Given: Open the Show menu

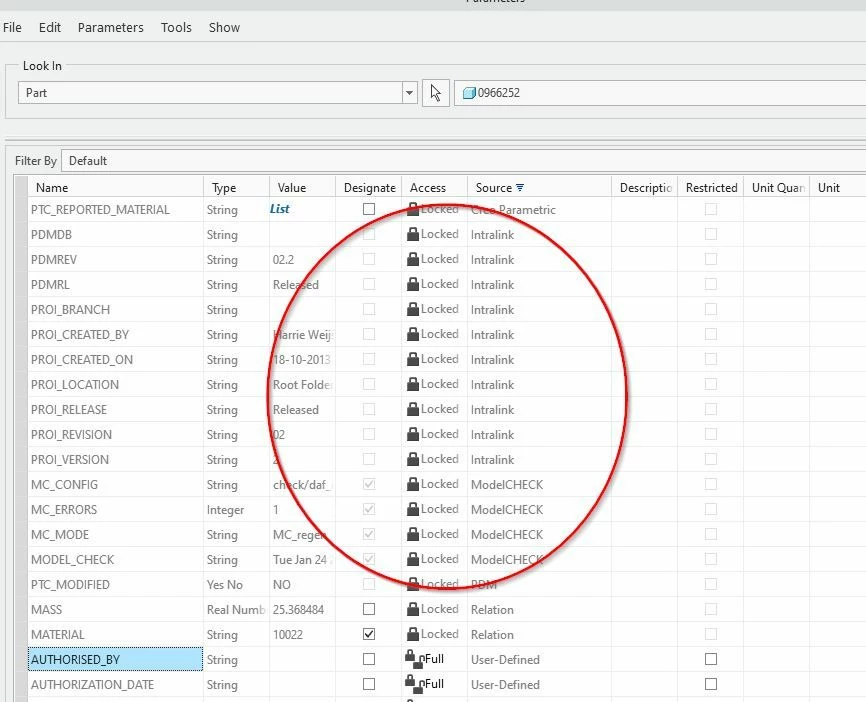Looking at the screenshot, I should (x=224, y=28).
